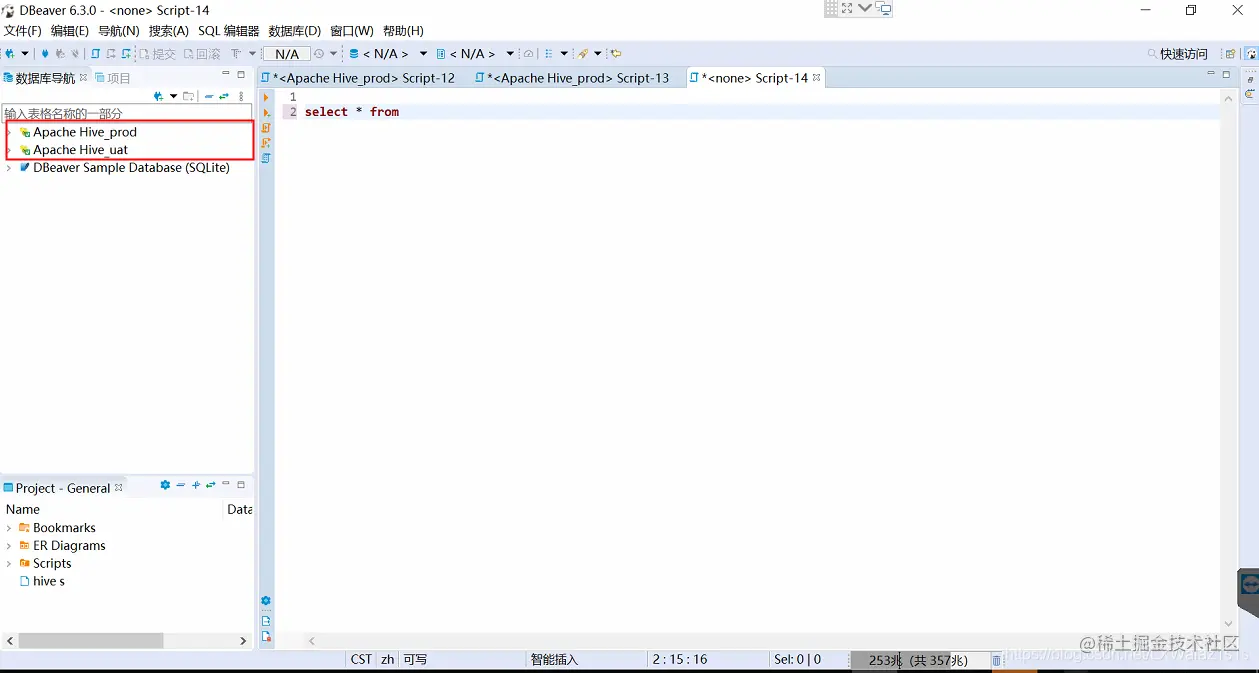Open the transaction mode dropdown arrow

253,54
